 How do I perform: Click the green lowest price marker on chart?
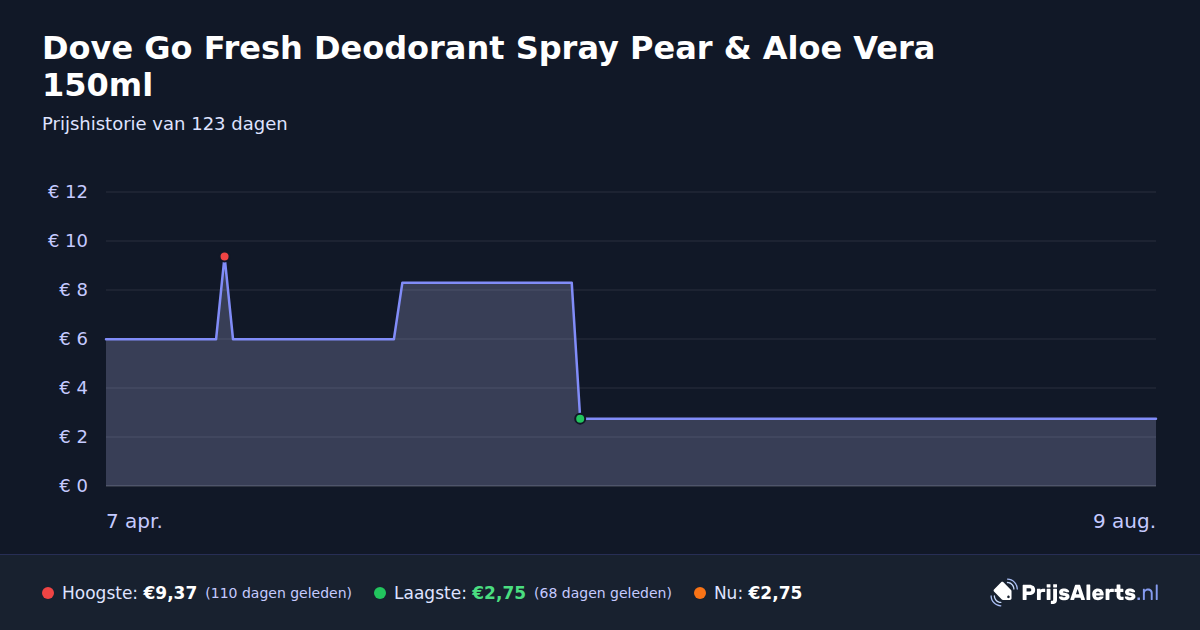580,419
